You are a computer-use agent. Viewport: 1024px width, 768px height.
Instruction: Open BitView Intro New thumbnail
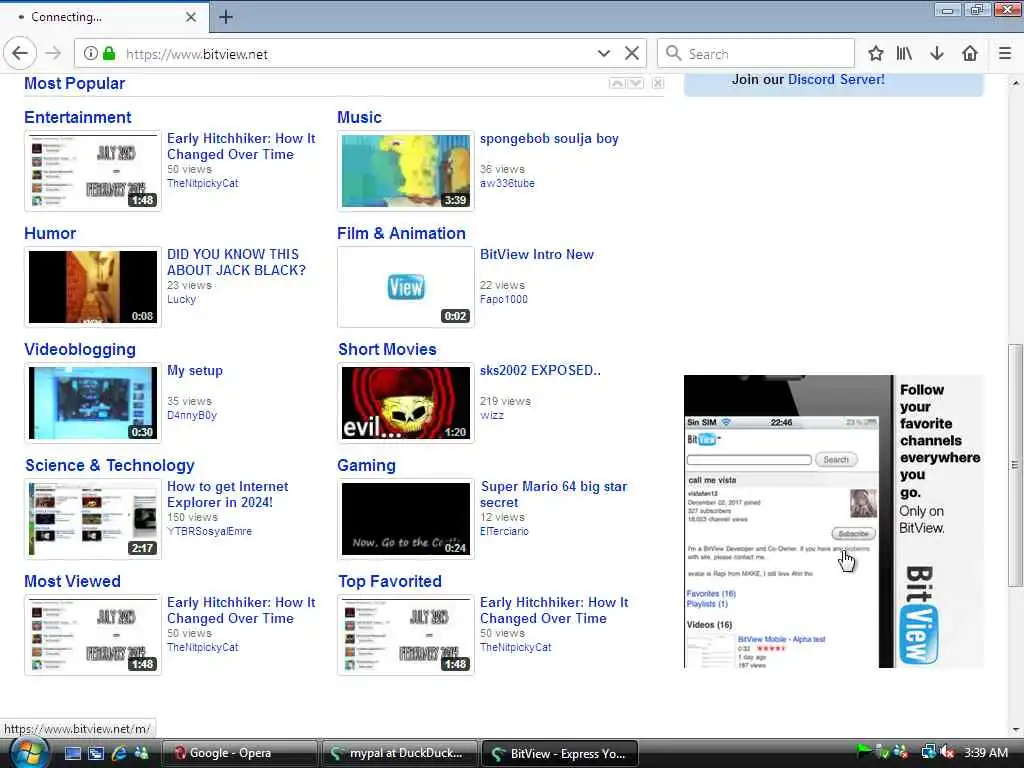406,287
